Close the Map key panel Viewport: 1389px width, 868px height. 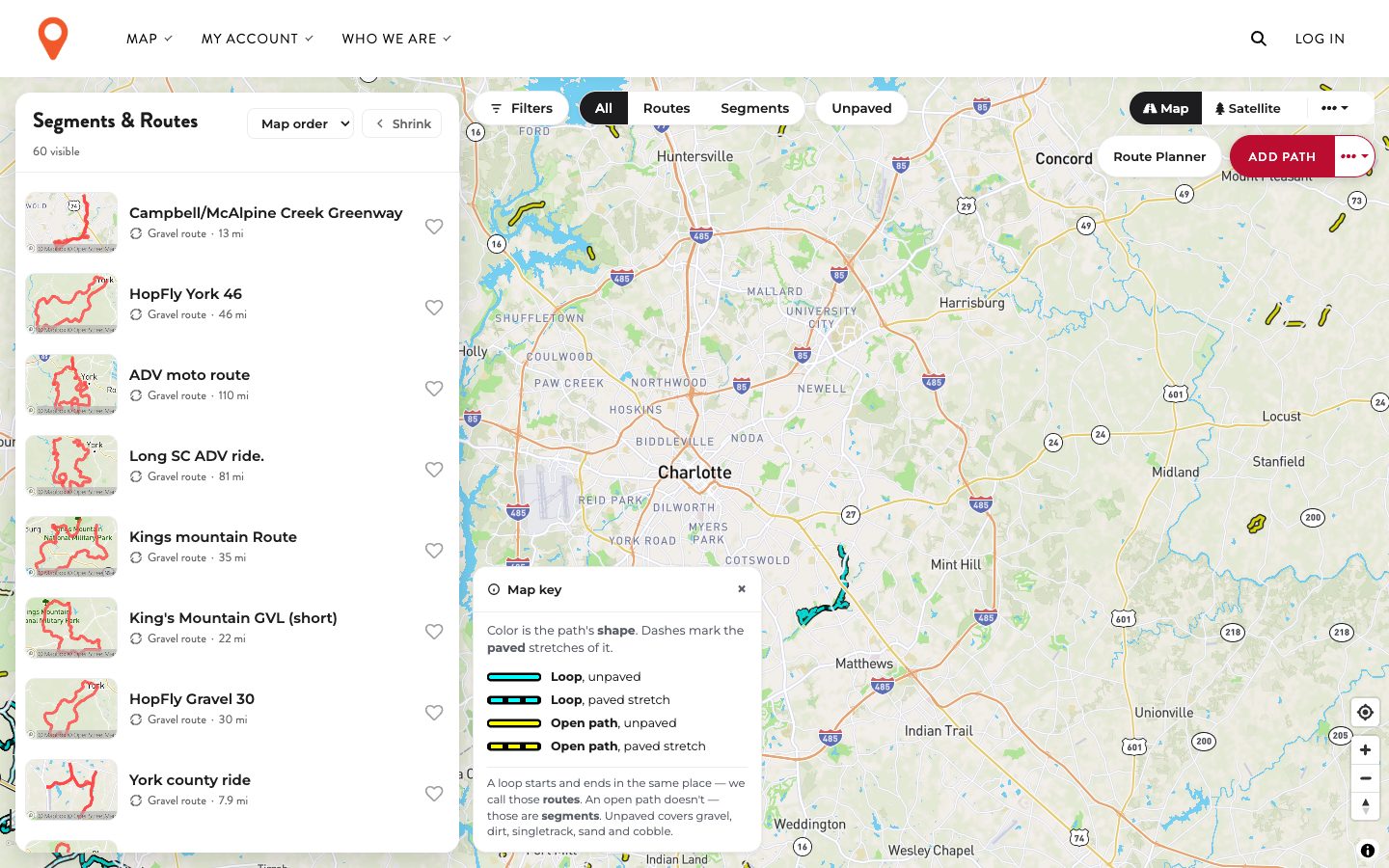(x=742, y=589)
